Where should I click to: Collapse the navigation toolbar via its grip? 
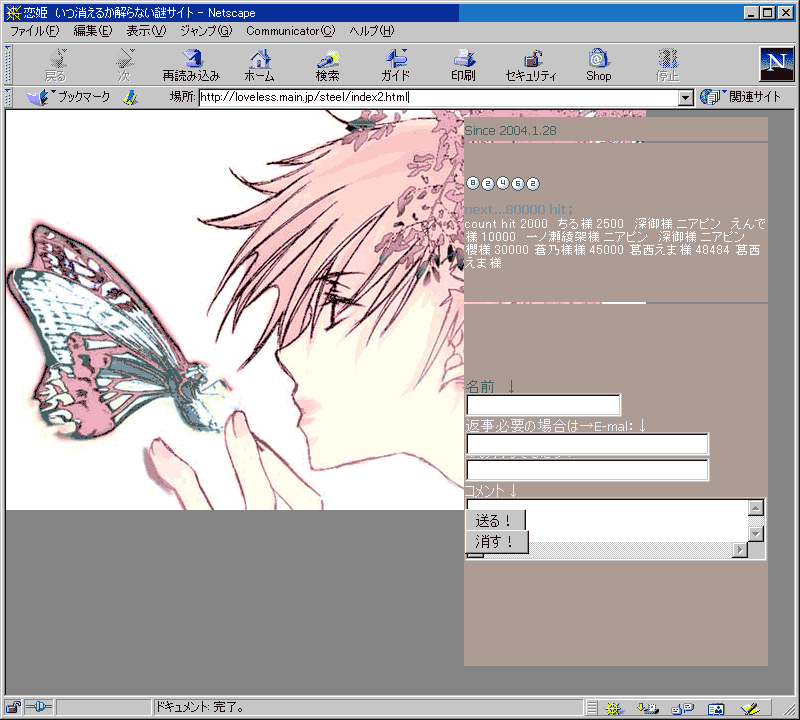[x=8, y=65]
